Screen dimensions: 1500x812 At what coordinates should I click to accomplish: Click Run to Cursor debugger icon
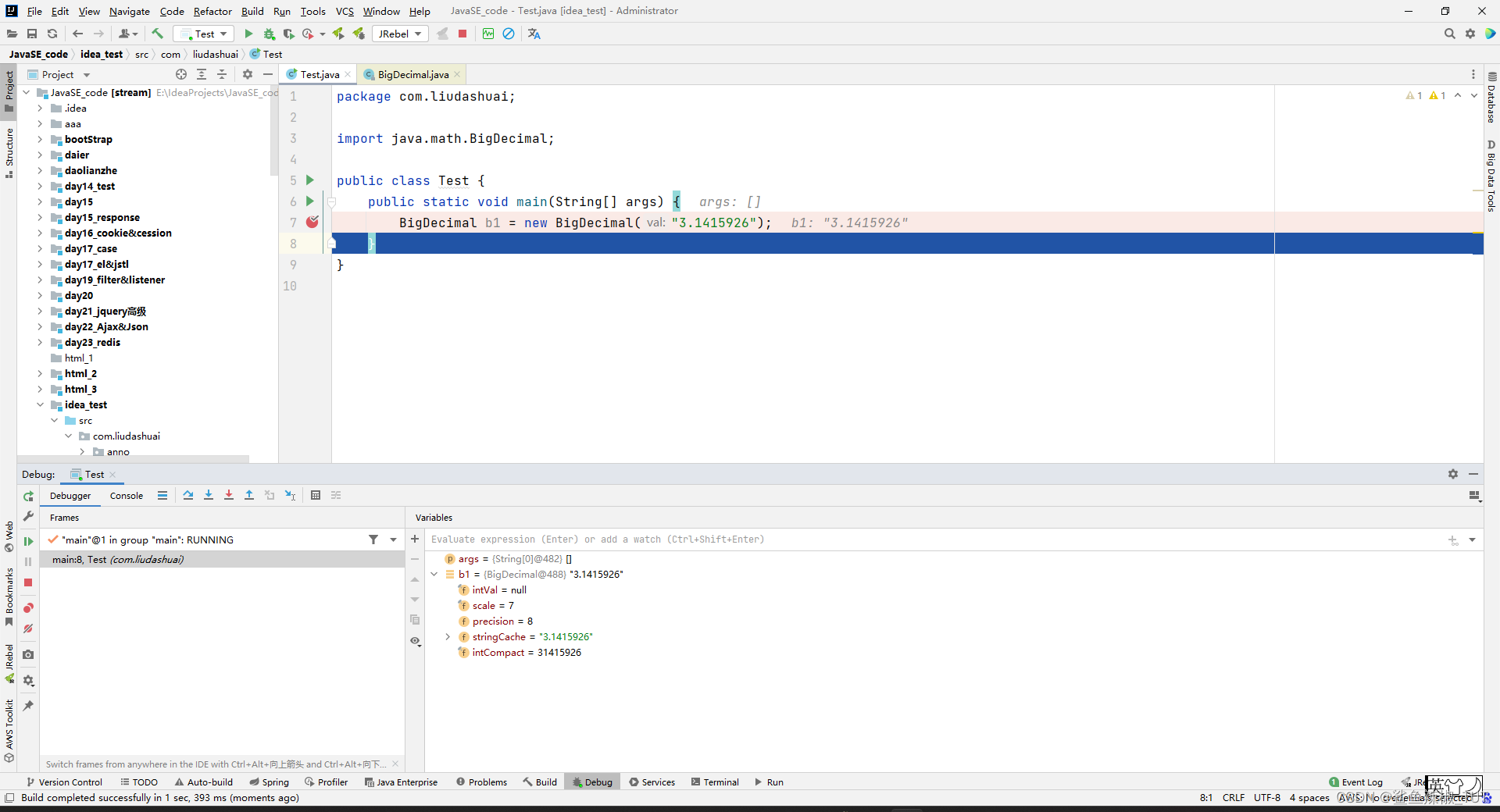coord(290,495)
